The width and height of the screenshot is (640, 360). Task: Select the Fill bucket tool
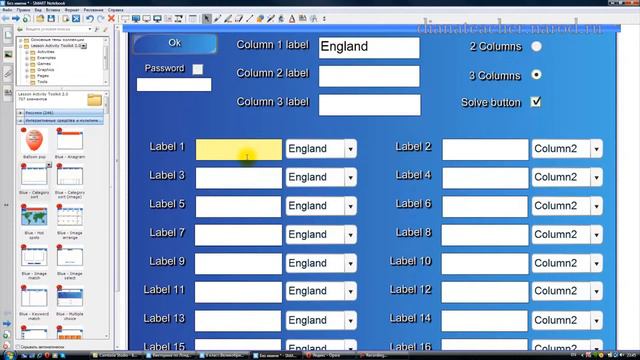[281, 18]
